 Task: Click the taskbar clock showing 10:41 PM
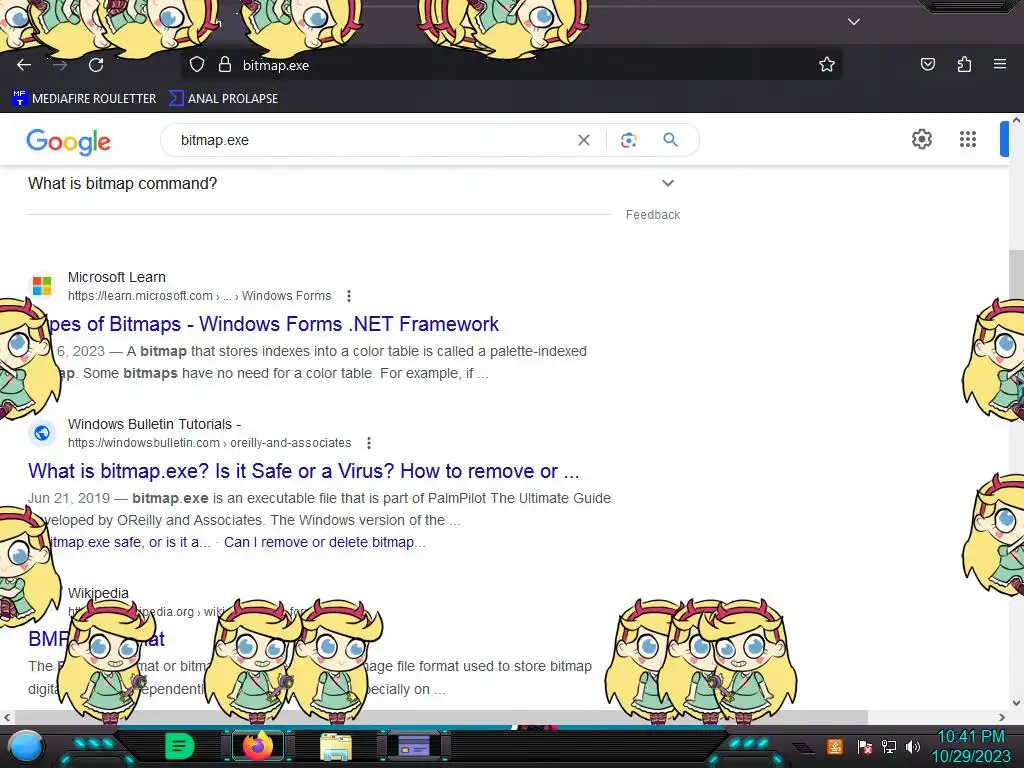tap(971, 746)
